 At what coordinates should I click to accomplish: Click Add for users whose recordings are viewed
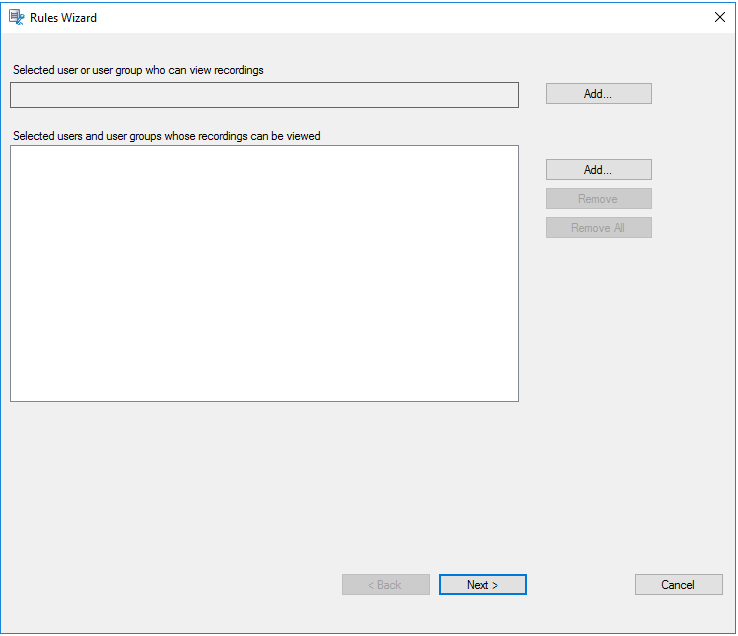click(x=598, y=170)
